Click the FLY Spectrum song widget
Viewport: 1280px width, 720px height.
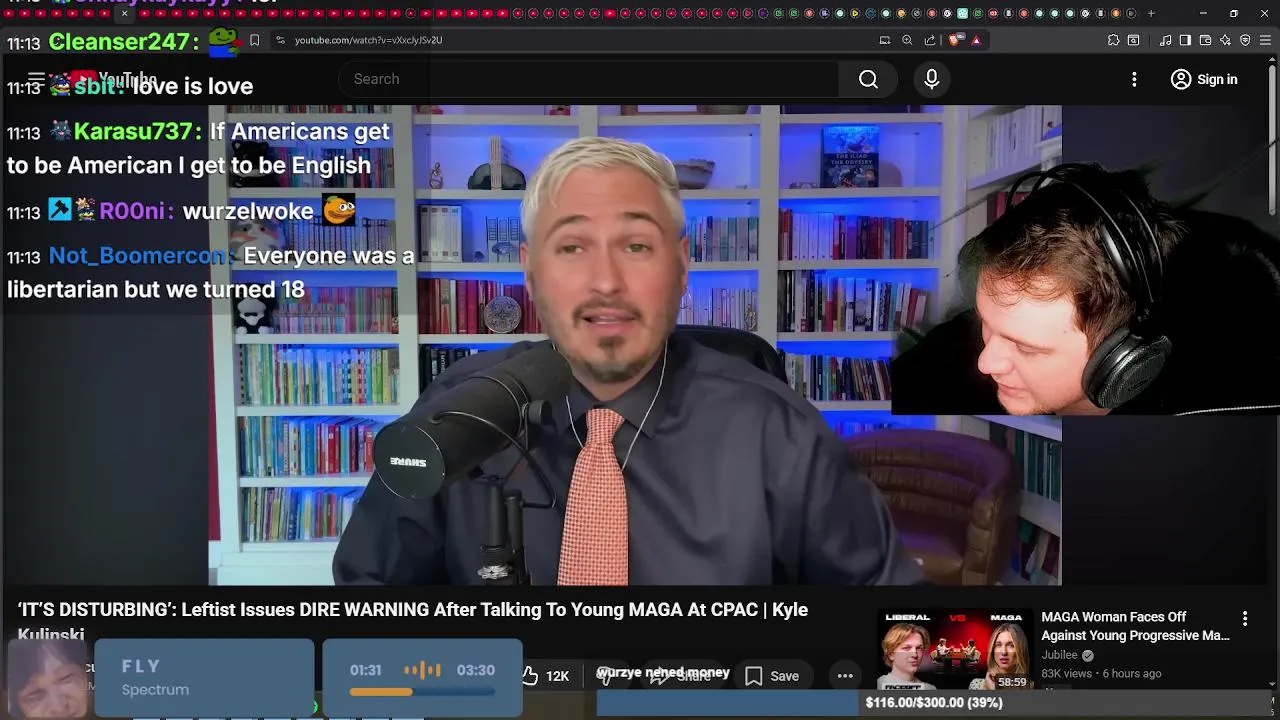pyautogui.click(x=204, y=677)
